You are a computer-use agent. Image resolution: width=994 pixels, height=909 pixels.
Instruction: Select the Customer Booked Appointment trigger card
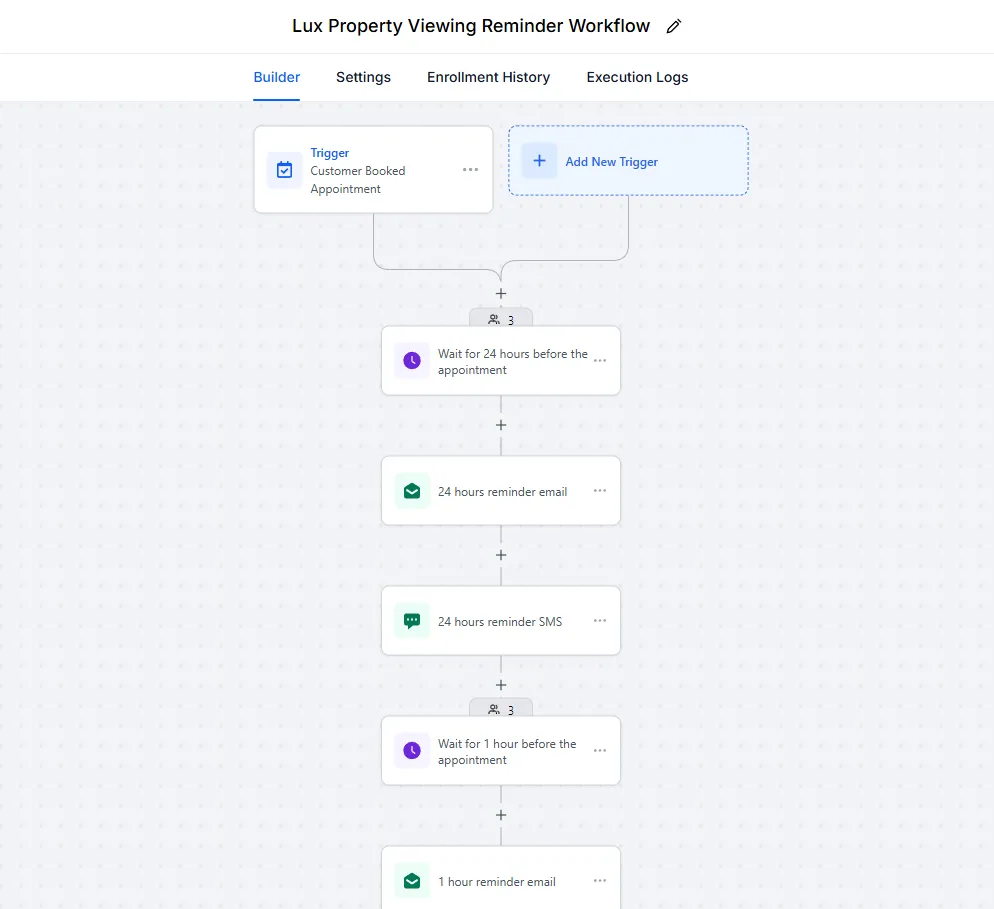373,169
